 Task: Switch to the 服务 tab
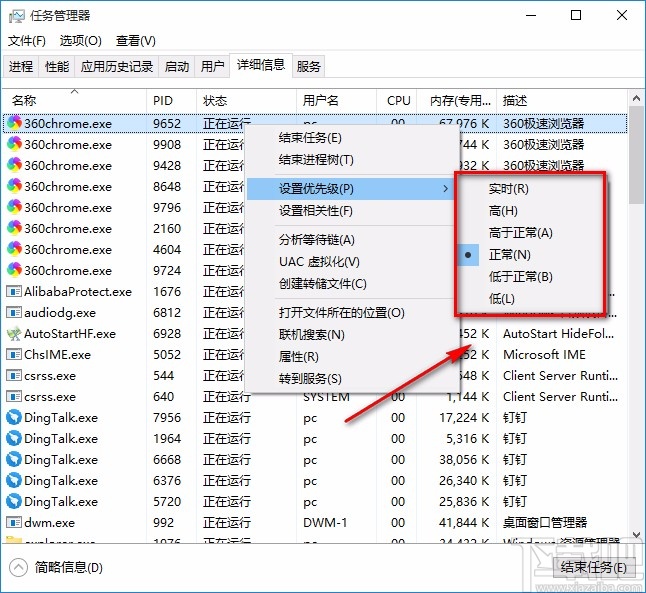[x=308, y=66]
